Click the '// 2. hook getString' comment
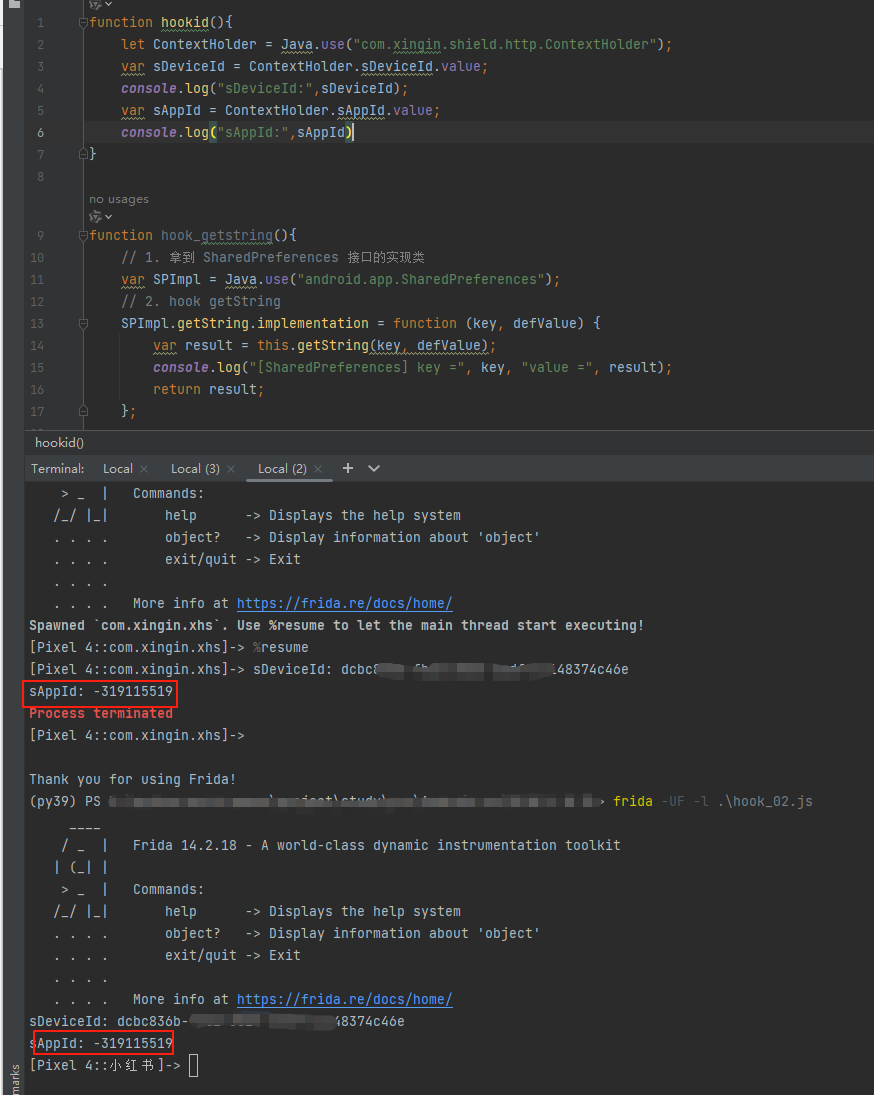Screen dimensions: 874x1095 (201, 302)
